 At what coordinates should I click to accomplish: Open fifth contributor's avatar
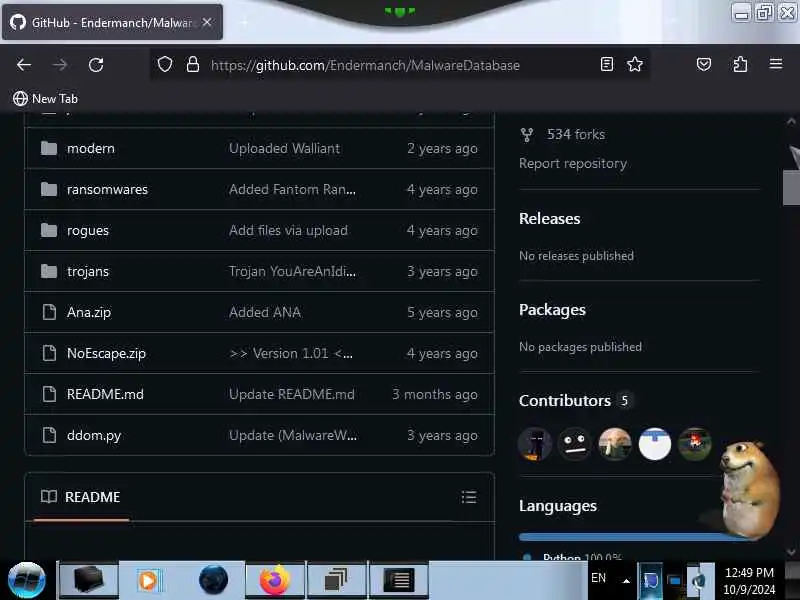pos(695,444)
